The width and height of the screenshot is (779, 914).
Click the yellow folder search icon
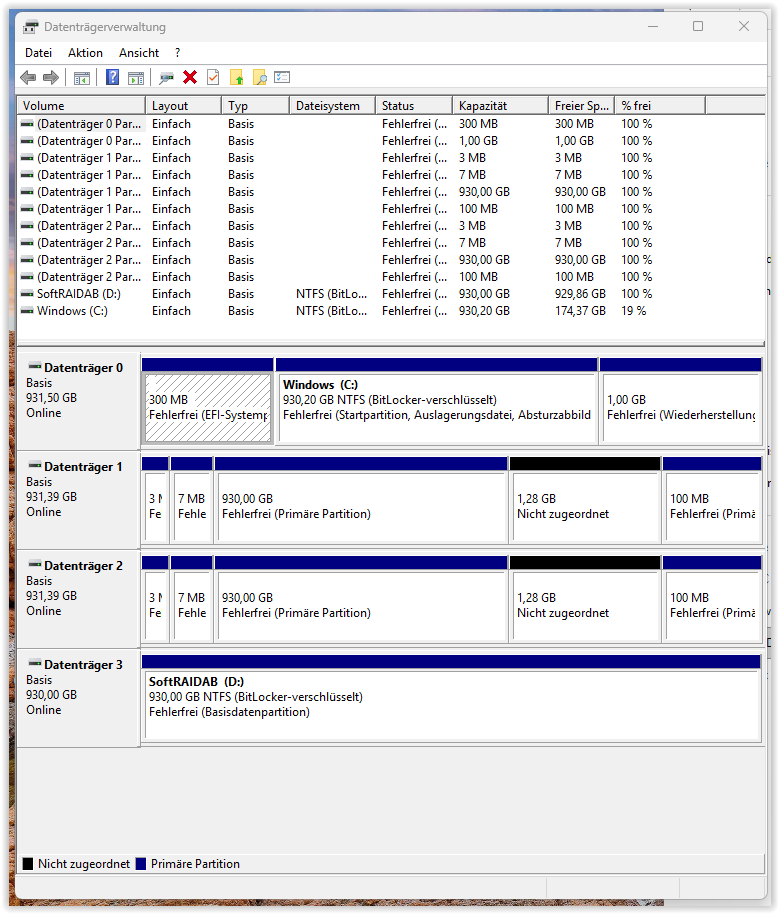pyautogui.click(x=259, y=77)
